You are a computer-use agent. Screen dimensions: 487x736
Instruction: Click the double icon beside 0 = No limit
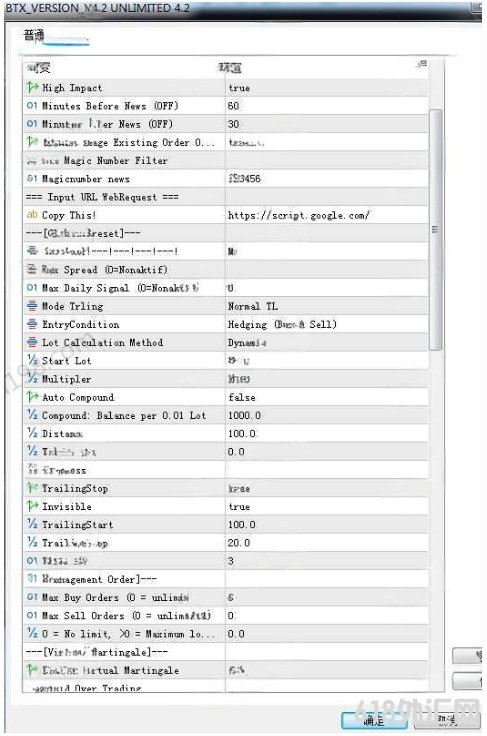coord(32,634)
